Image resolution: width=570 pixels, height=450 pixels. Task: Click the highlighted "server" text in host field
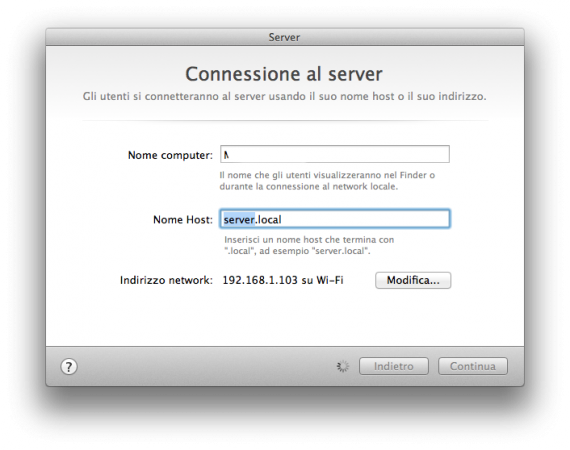coord(239,220)
